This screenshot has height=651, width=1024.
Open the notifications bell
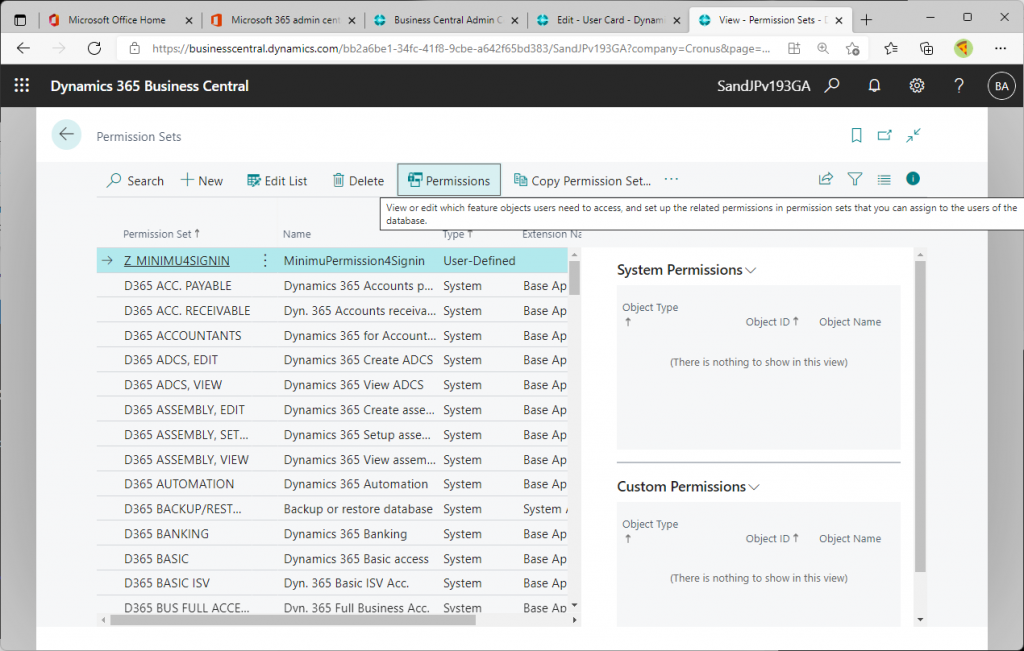coord(874,86)
